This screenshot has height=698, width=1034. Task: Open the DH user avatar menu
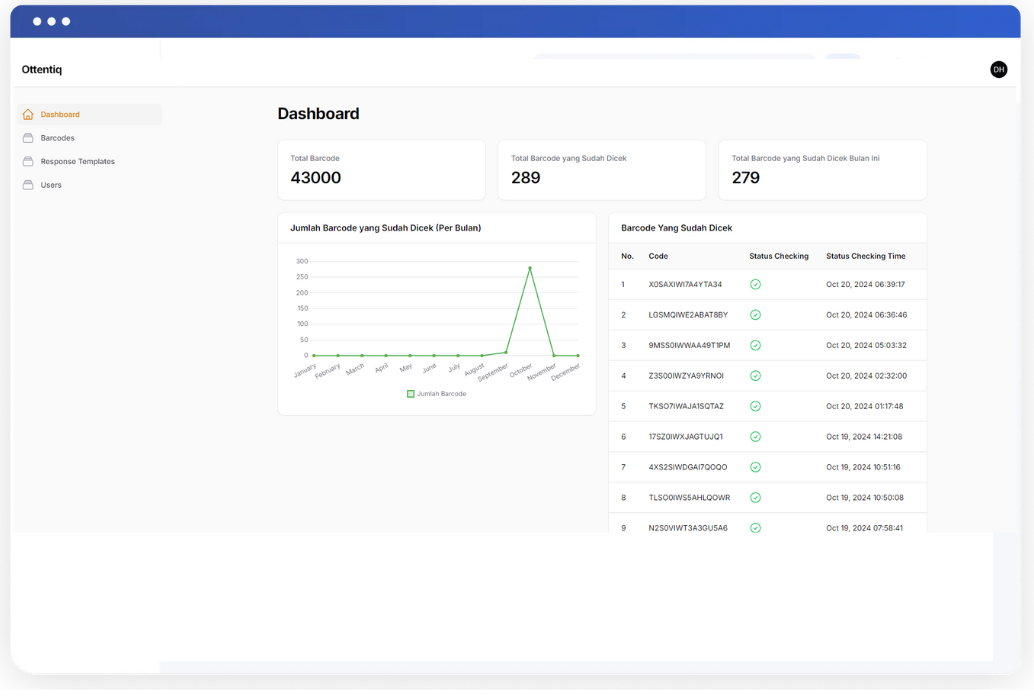[x=998, y=69]
